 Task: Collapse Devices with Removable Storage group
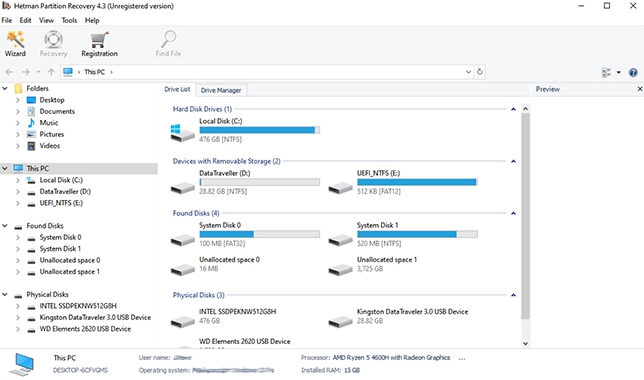click(513, 161)
